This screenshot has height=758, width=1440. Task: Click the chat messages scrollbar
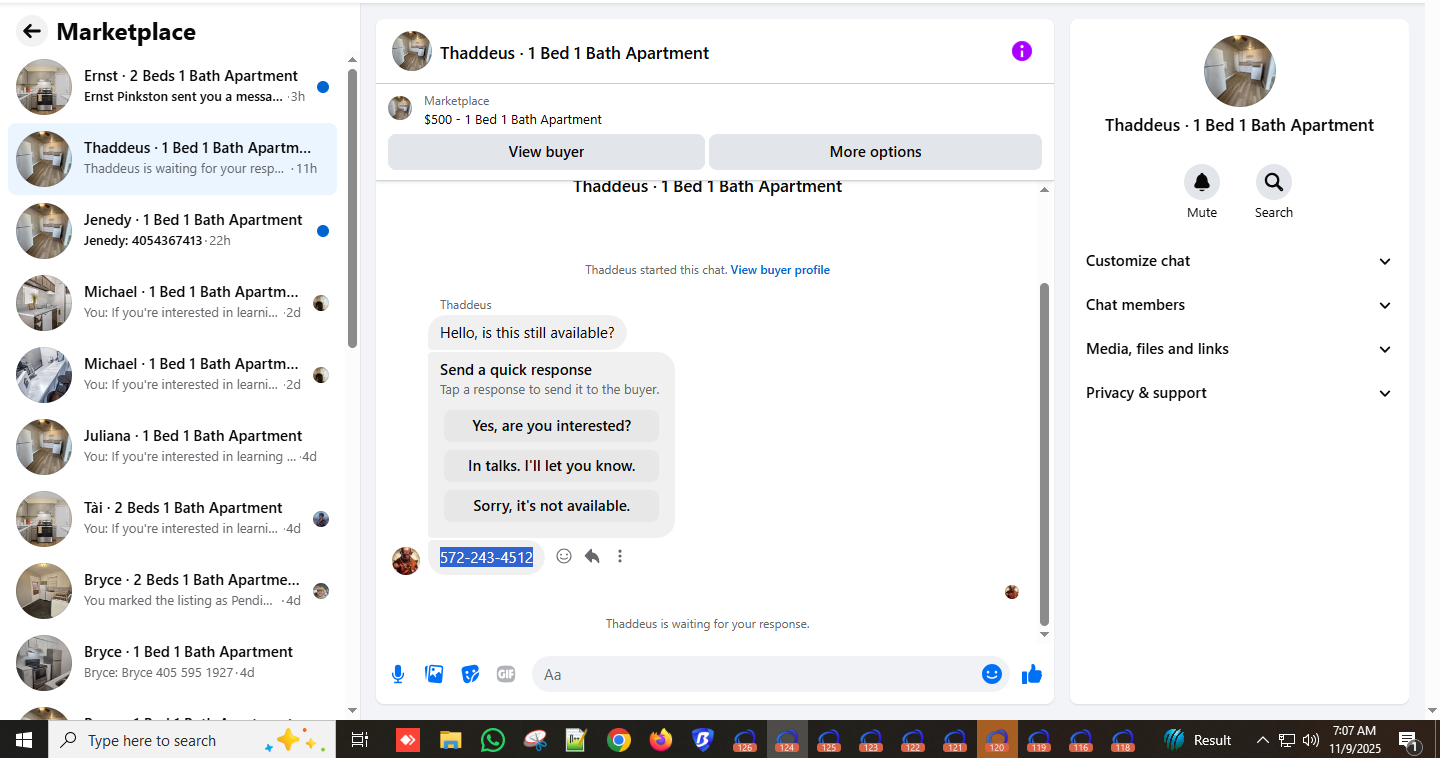pyautogui.click(x=1045, y=453)
